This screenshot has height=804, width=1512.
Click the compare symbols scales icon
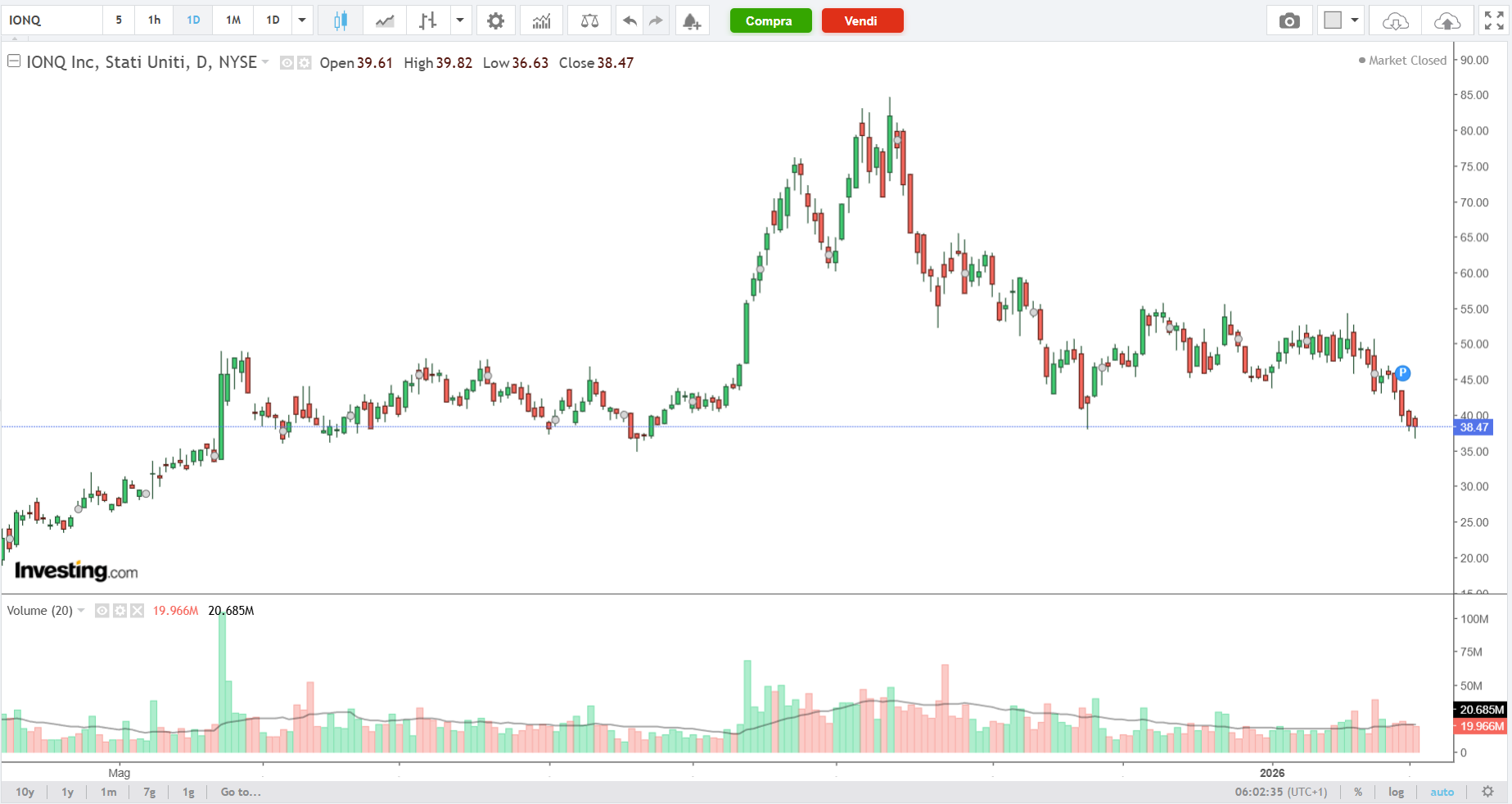point(589,20)
